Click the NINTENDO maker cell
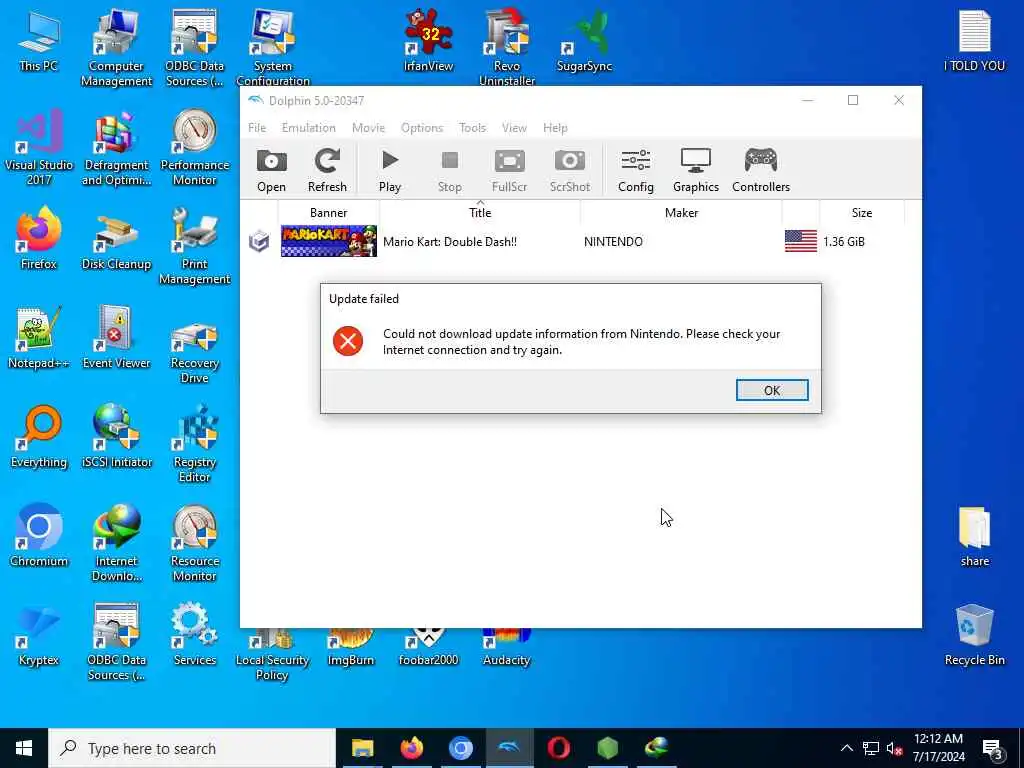Viewport: 1024px width, 768px height. [613, 242]
